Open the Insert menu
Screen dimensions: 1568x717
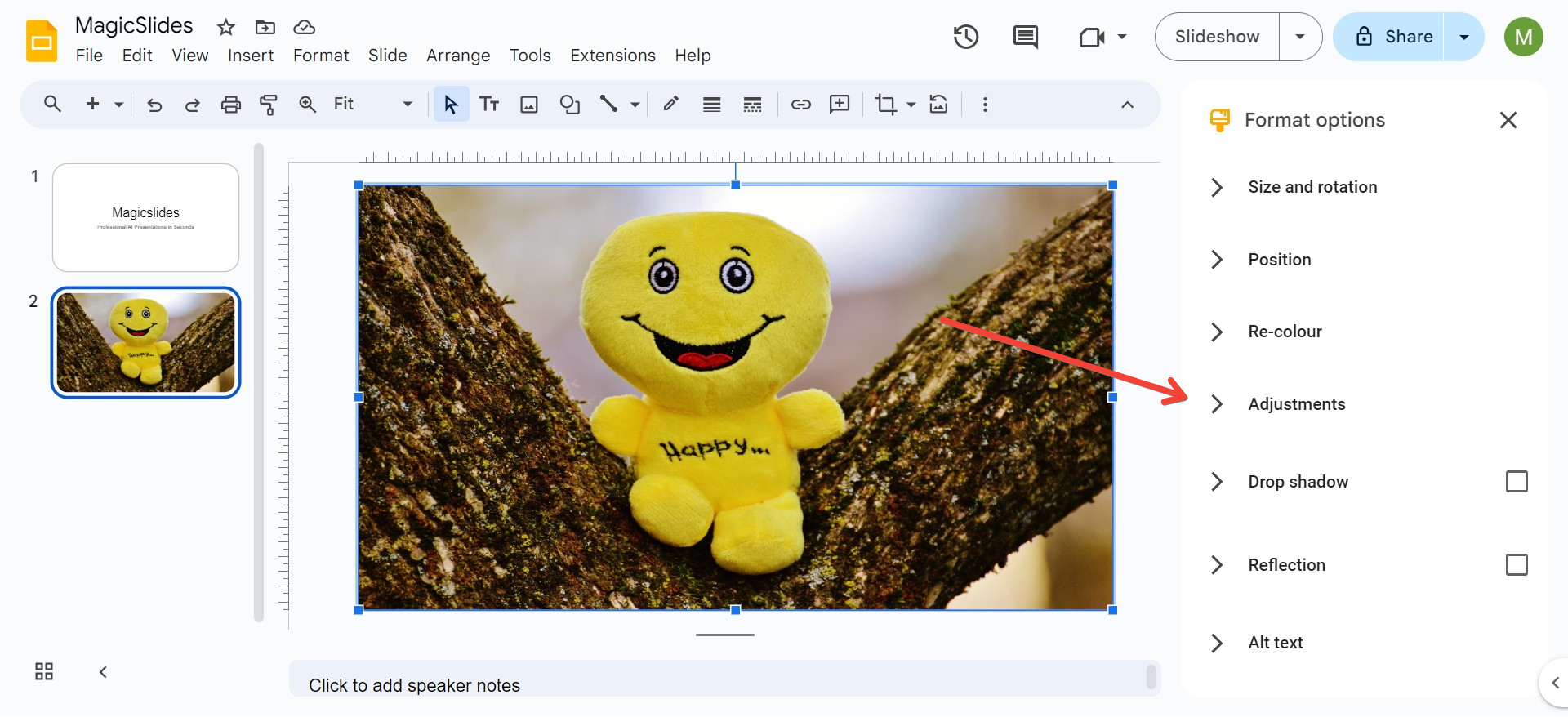[x=250, y=56]
